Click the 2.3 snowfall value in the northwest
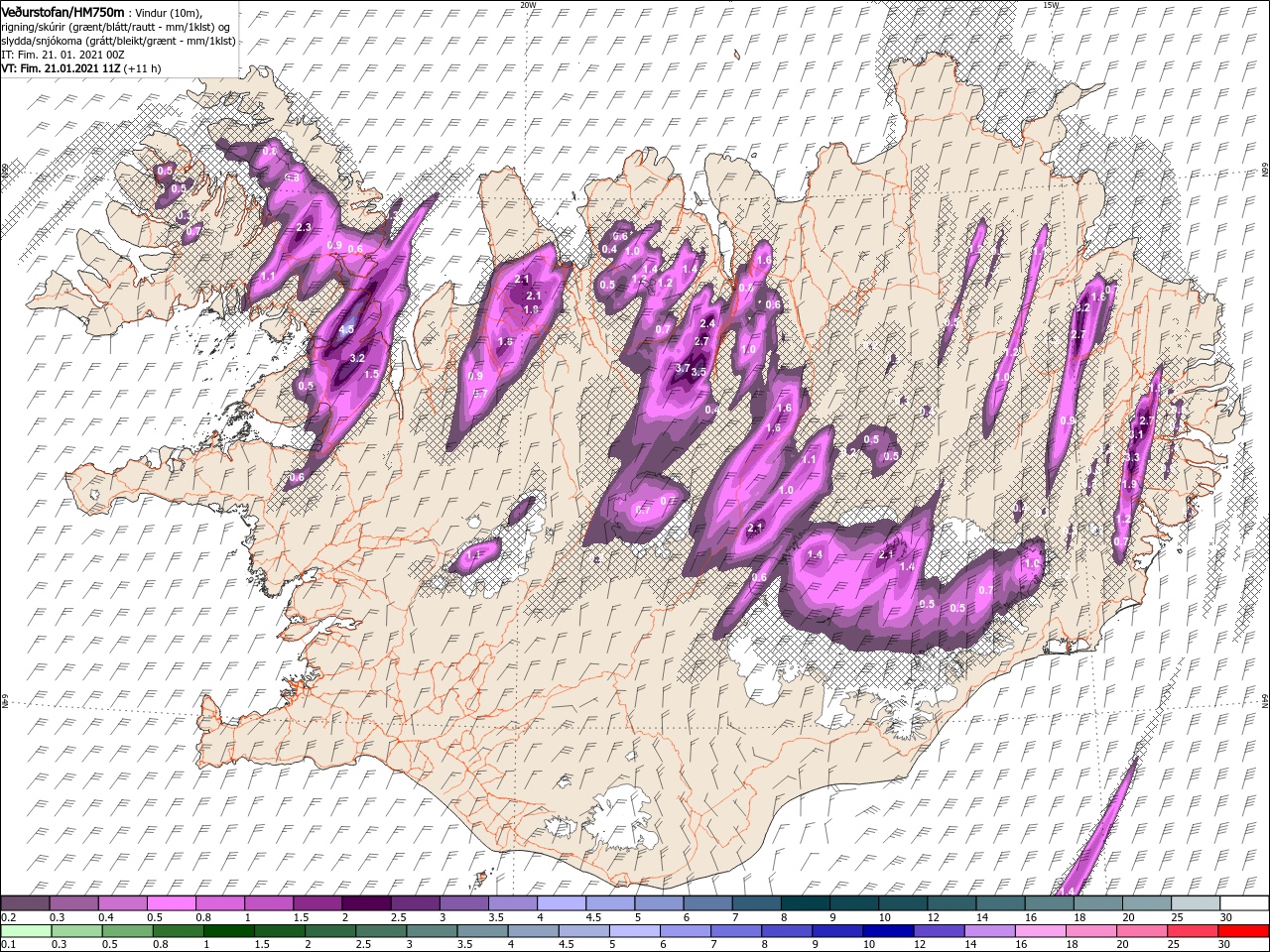1270x952 pixels. coord(305,227)
